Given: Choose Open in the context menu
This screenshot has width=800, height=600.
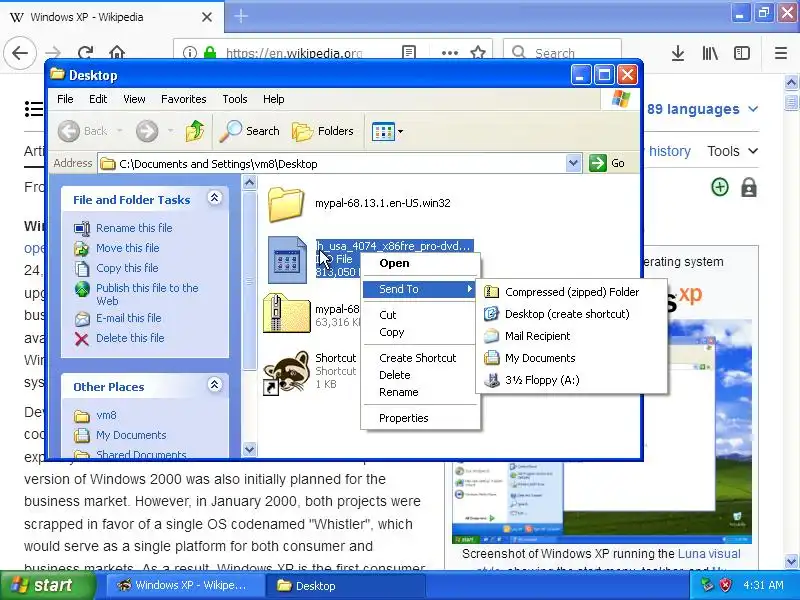Looking at the screenshot, I should click(x=420, y=263).
